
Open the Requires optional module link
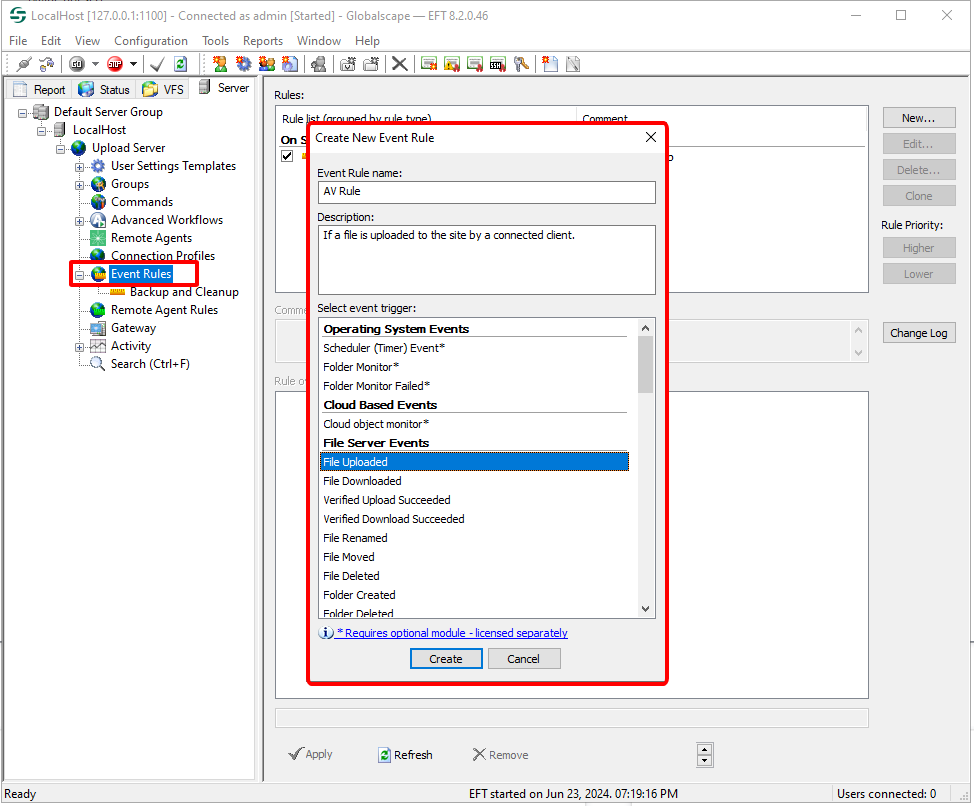(452, 633)
